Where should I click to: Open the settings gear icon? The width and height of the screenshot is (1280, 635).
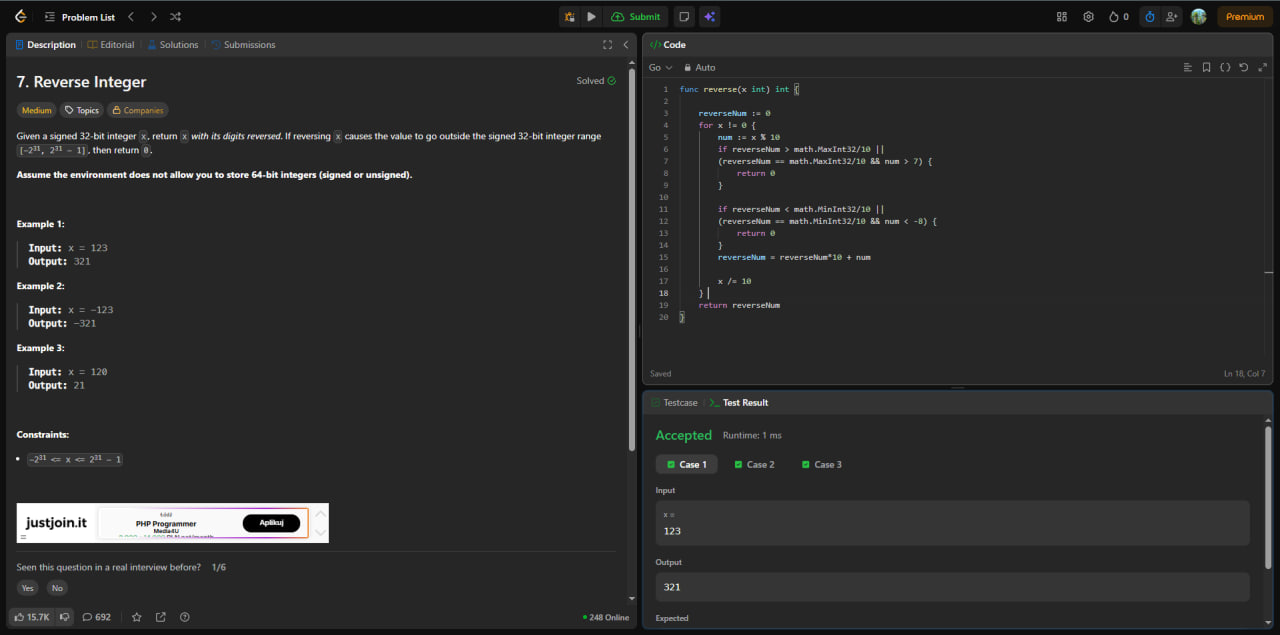coord(1088,17)
